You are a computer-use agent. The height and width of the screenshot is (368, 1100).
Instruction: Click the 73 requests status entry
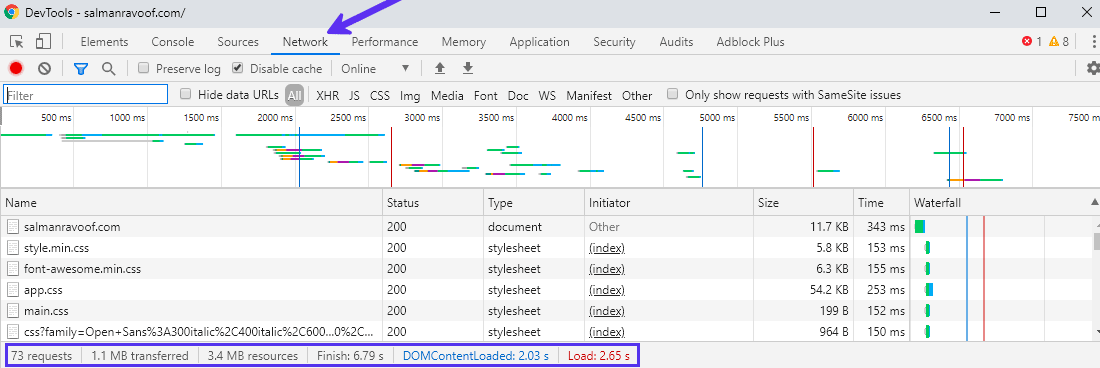tap(41, 356)
